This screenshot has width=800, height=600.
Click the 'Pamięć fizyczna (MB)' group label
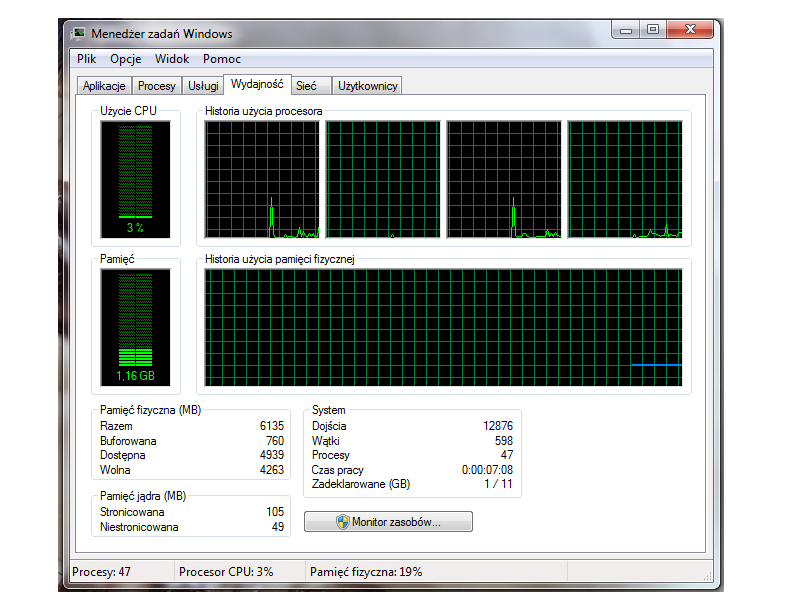click(x=151, y=410)
